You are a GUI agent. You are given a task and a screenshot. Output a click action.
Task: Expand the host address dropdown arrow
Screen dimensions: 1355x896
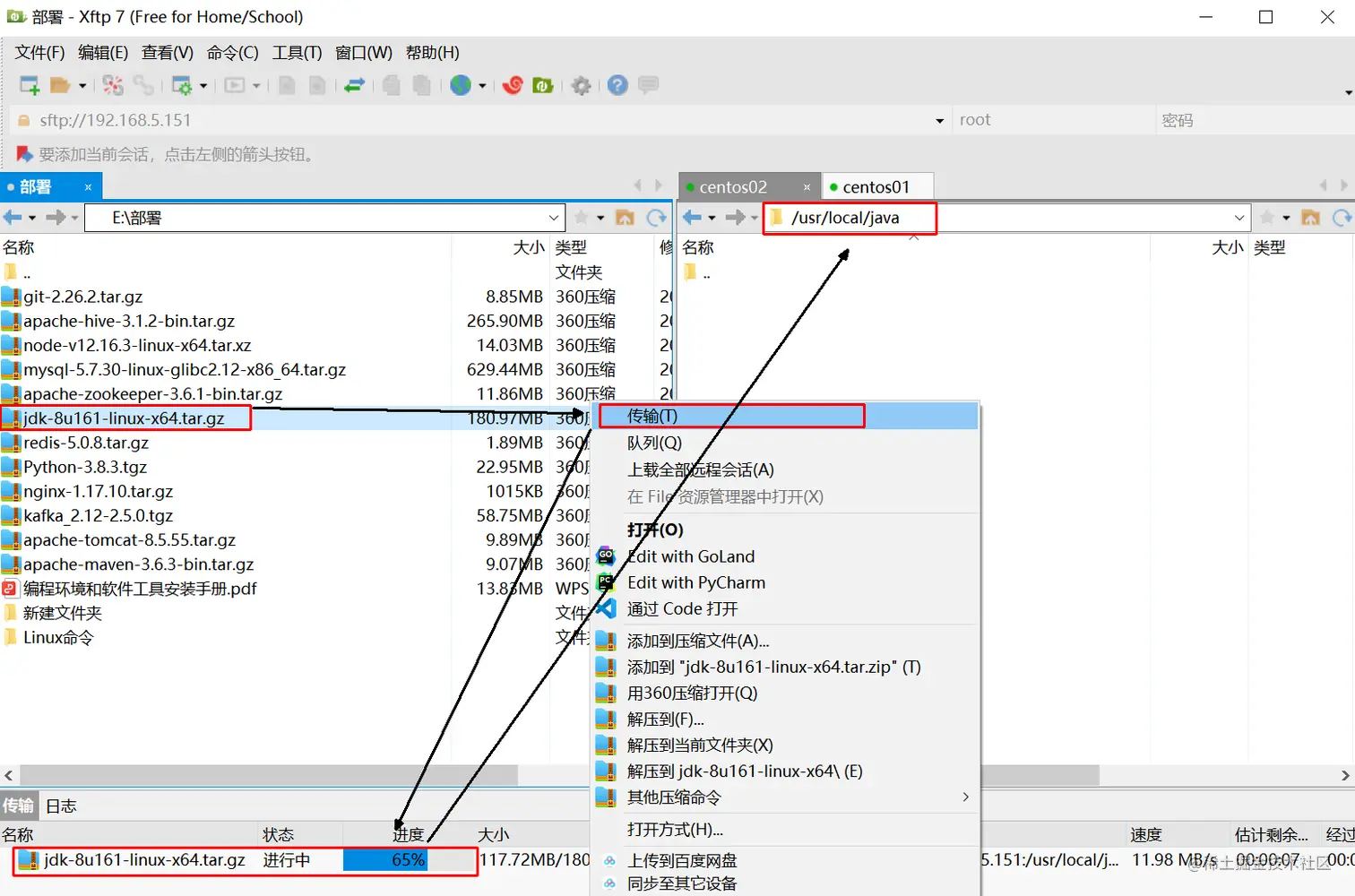click(x=939, y=121)
